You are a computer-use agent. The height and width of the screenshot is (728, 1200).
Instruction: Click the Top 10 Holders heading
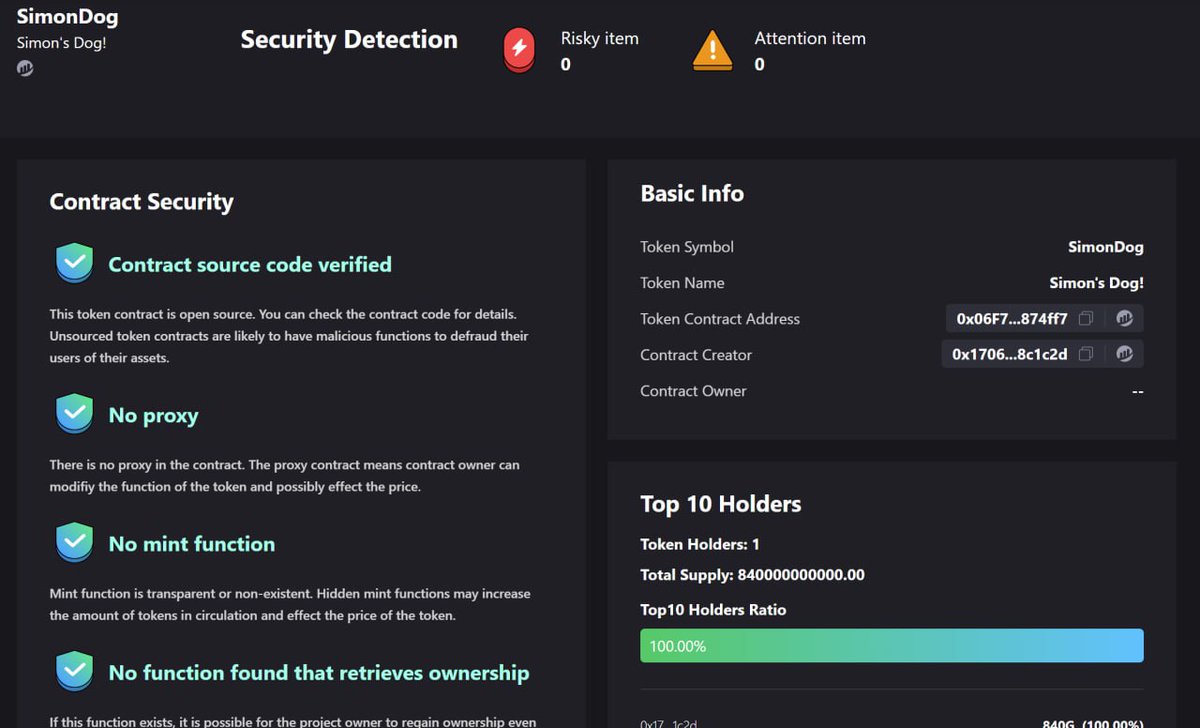tap(721, 504)
